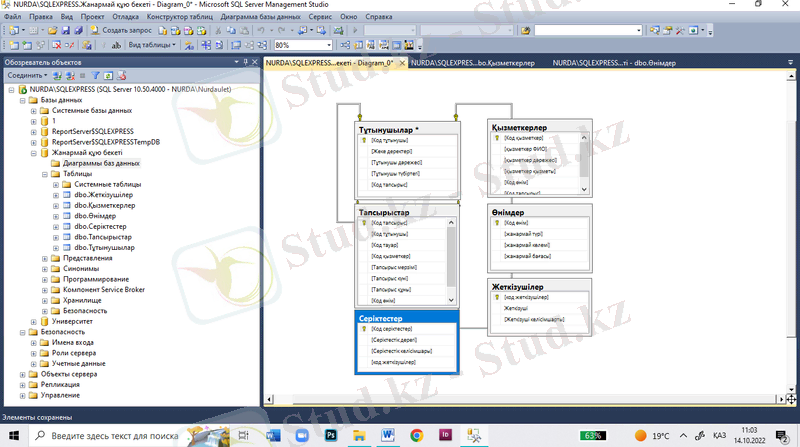Click the Word icon in the taskbar
The width and height of the screenshot is (800, 447).
pos(388,435)
